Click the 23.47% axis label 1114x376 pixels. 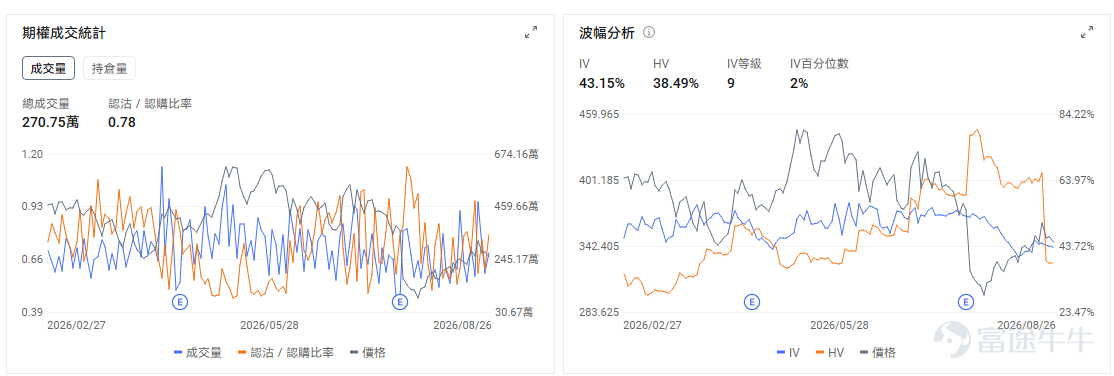[x=1077, y=311]
